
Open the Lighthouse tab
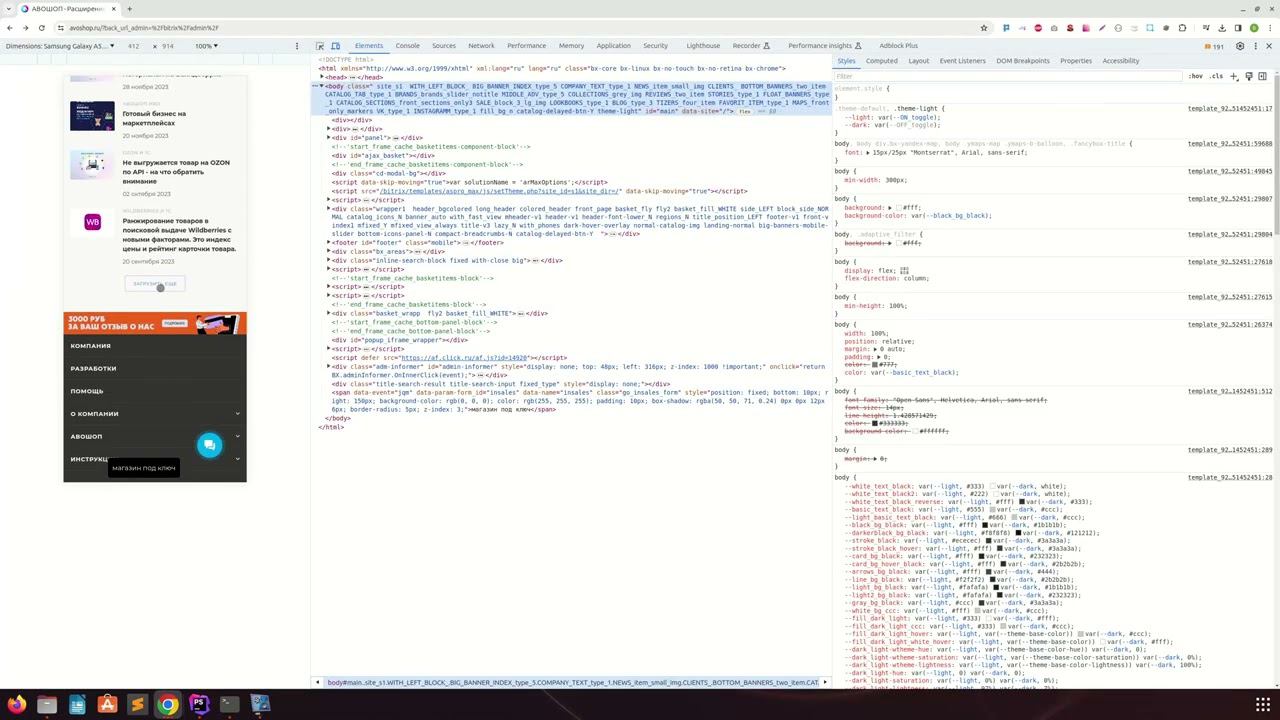pos(703,46)
